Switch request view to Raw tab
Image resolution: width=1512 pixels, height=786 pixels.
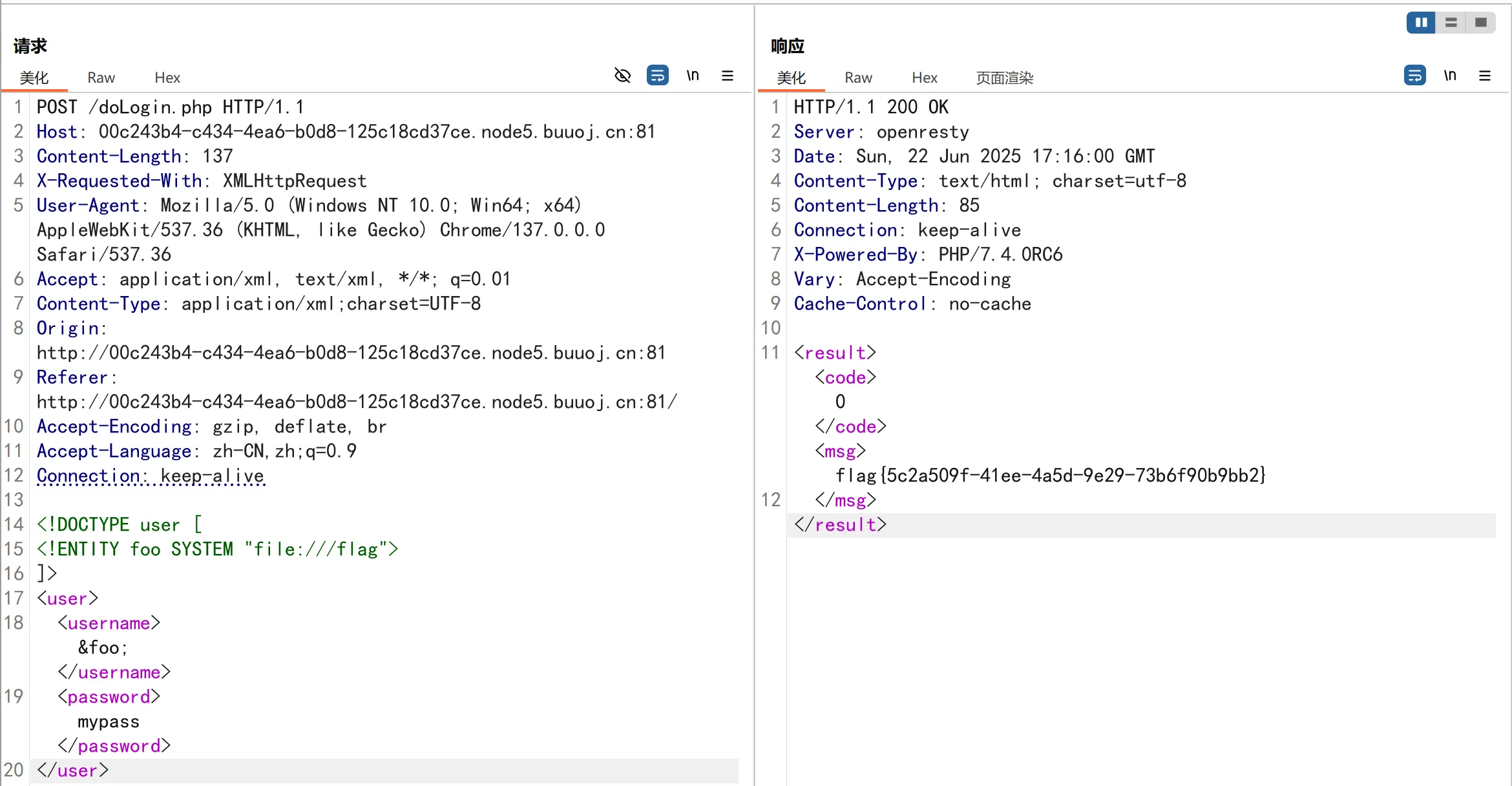[101, 78]
